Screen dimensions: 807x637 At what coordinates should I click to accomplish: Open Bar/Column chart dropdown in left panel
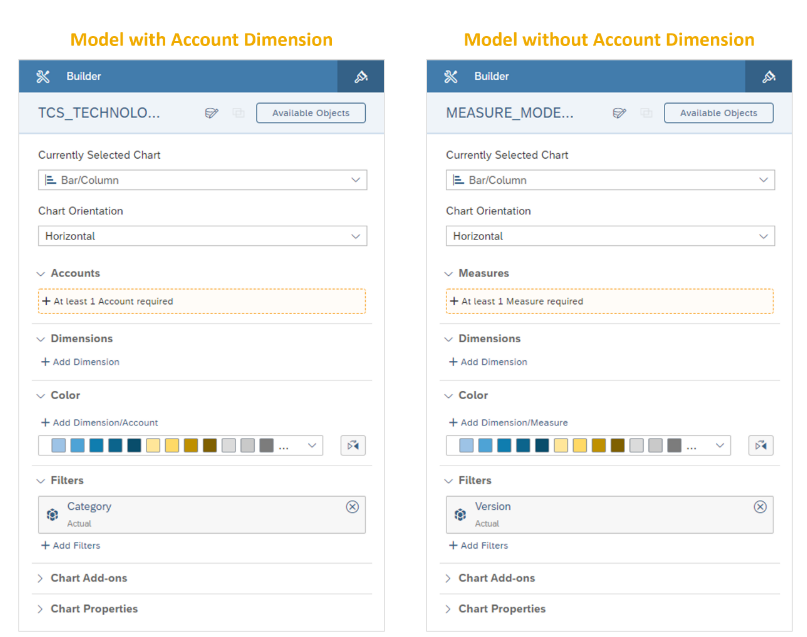202,180
